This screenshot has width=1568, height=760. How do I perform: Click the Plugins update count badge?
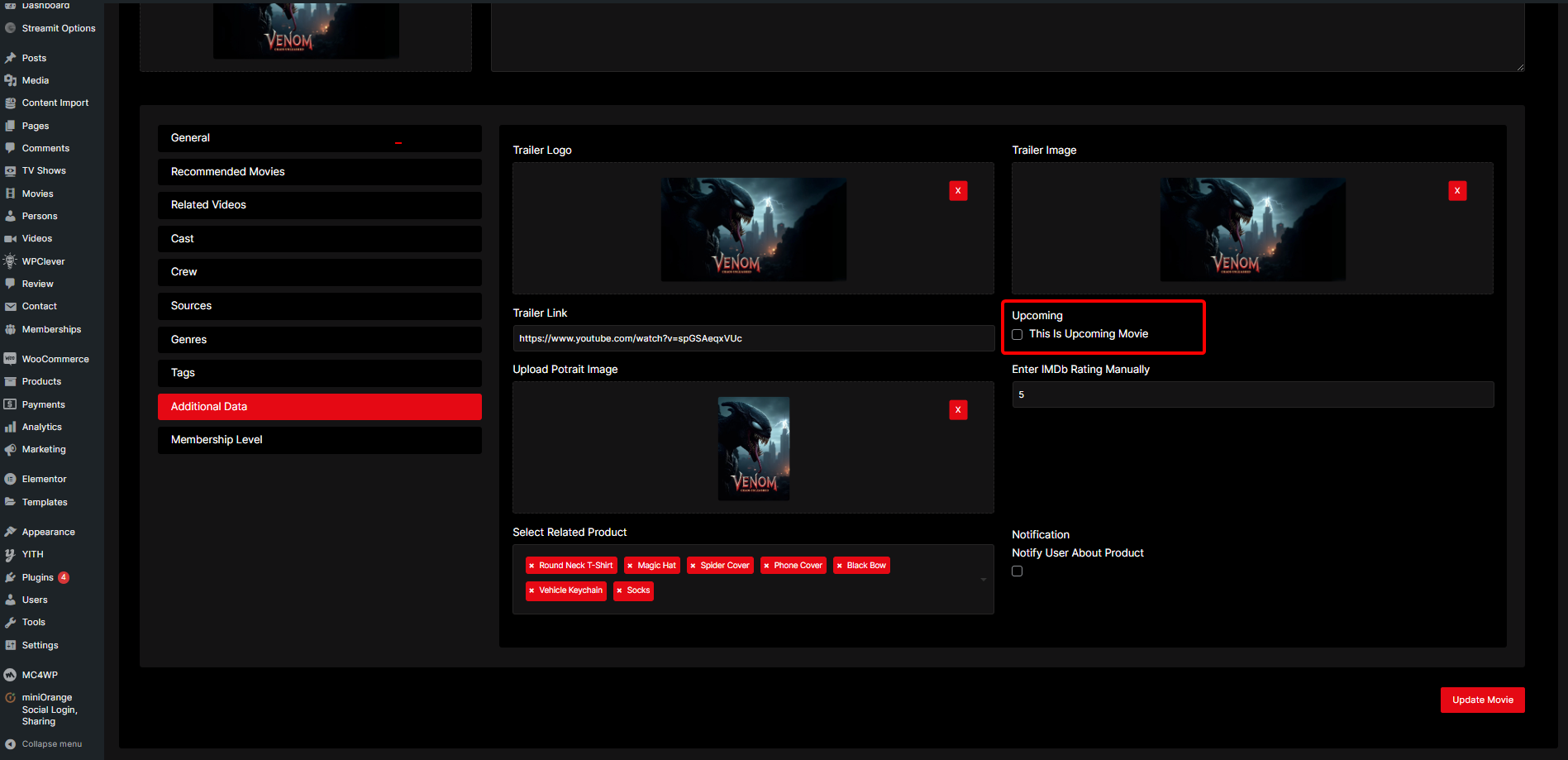click(x=64, y=577)
